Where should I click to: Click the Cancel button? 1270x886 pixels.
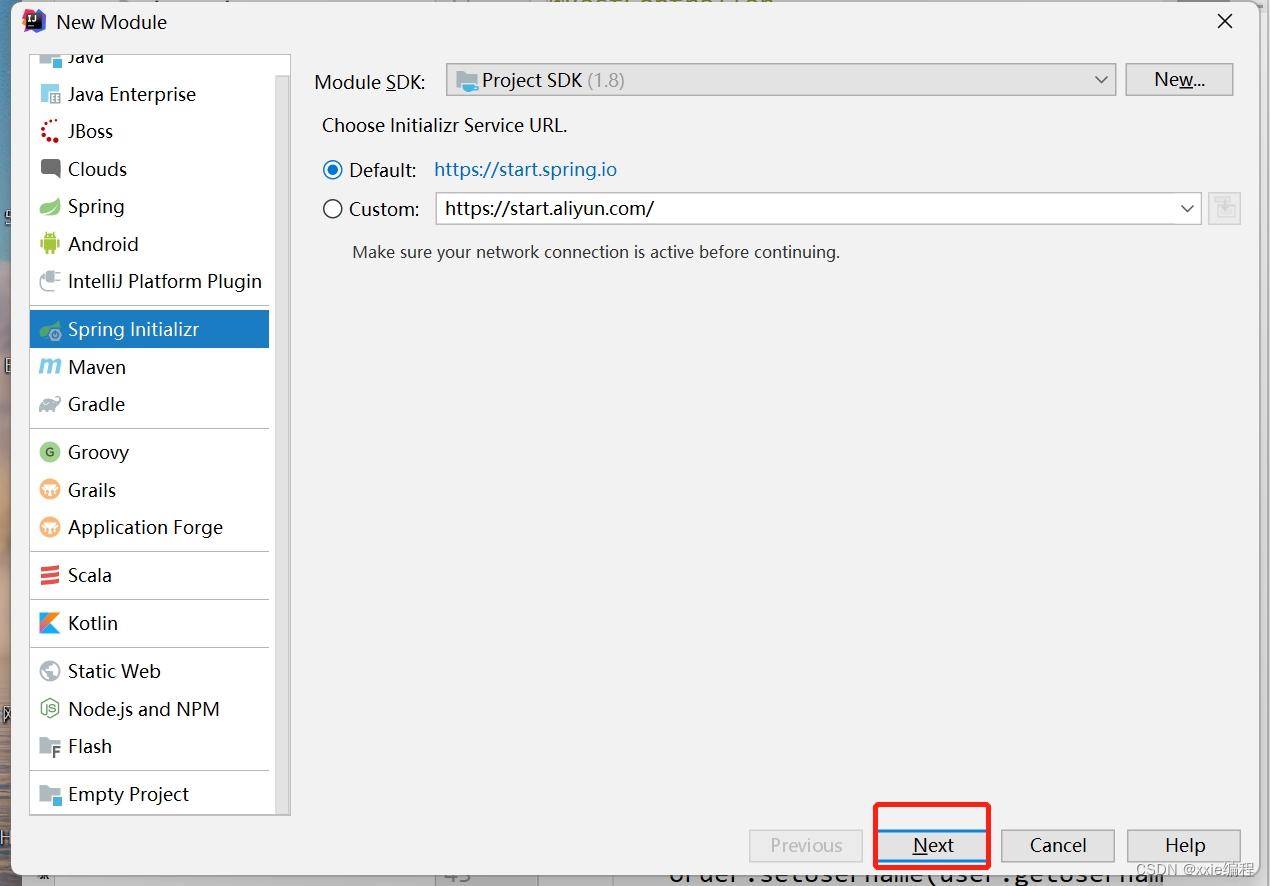1058,846
